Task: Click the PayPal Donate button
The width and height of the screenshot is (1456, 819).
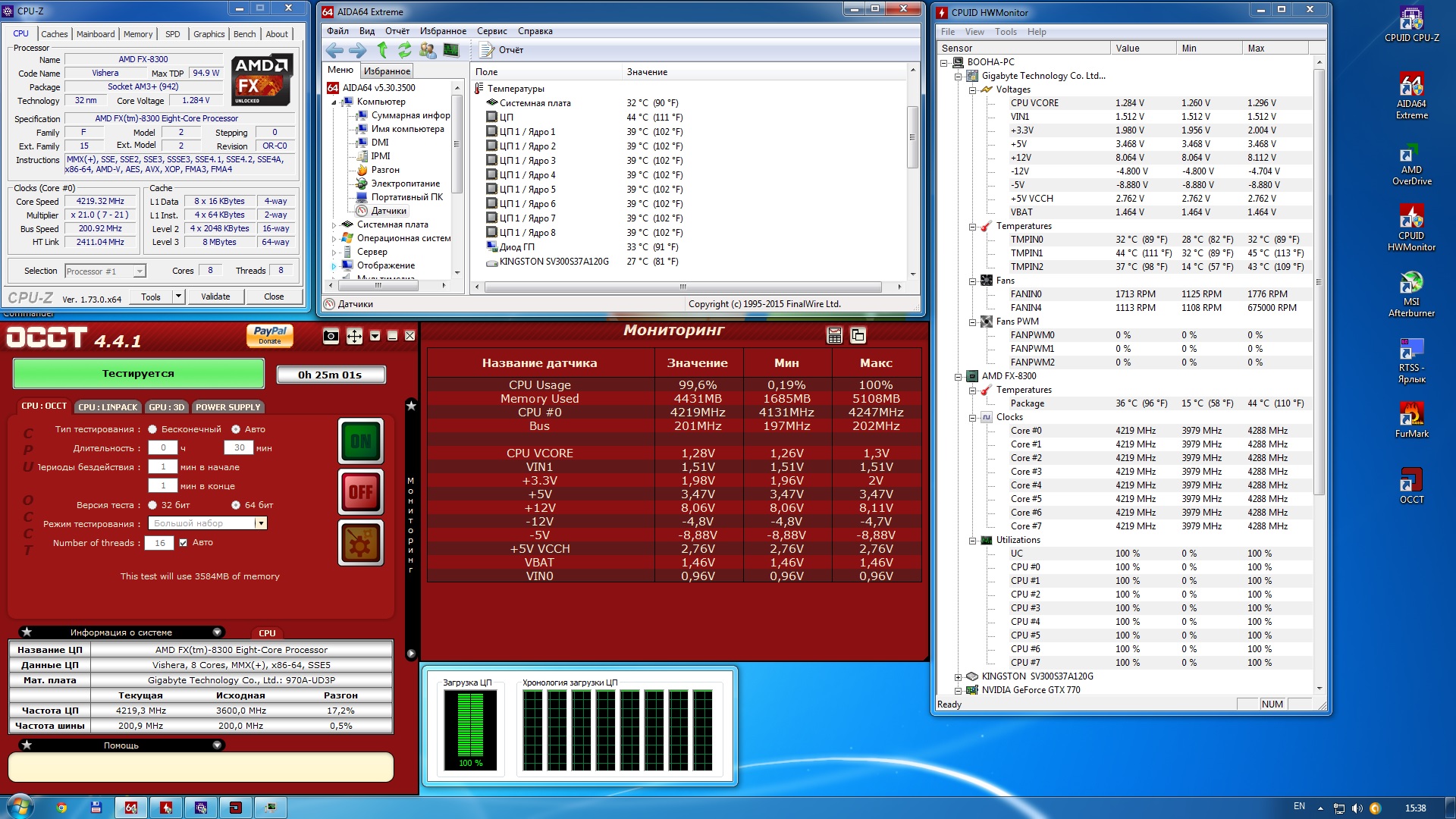Action: (x=269, y=335)
